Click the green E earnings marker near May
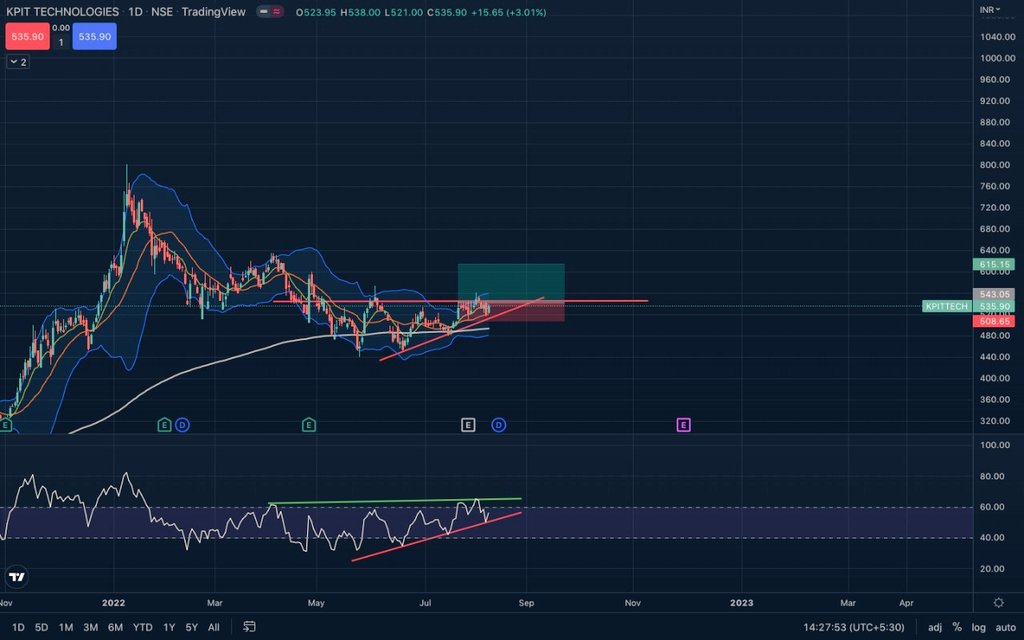1024x640 pixels. (x=309, y=425)
